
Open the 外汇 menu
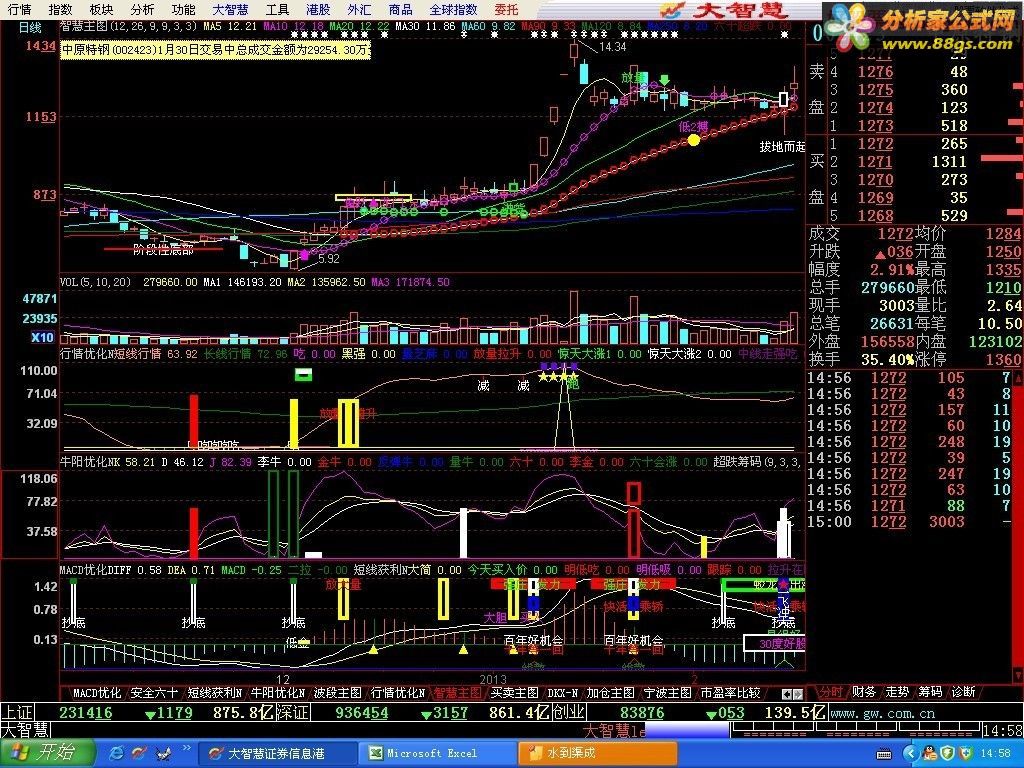tap(359, 9)
